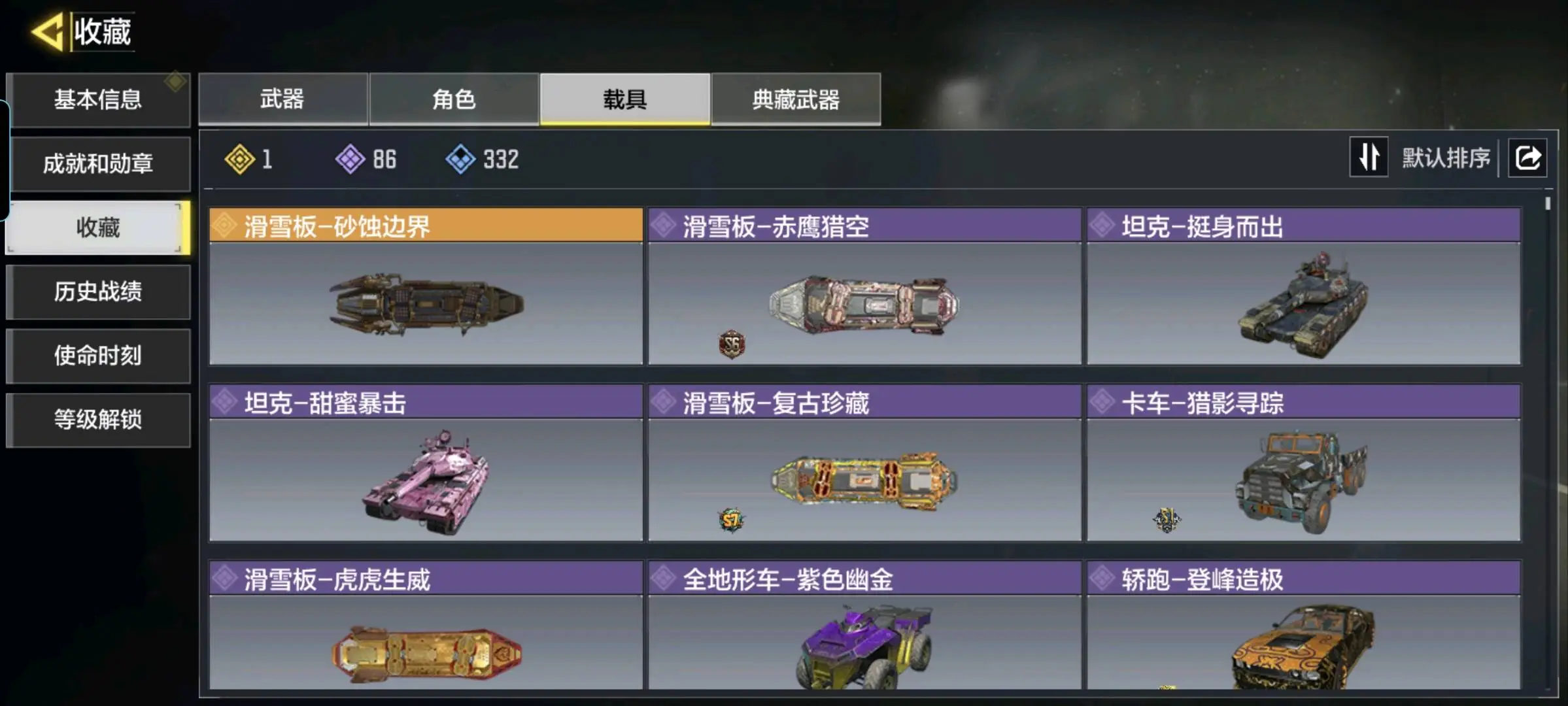1568x706 pixels.
Task: Click the S7 season badge on 滑雪板-复古珍藏
Action: pyautogui.click(x=731, y=520)
